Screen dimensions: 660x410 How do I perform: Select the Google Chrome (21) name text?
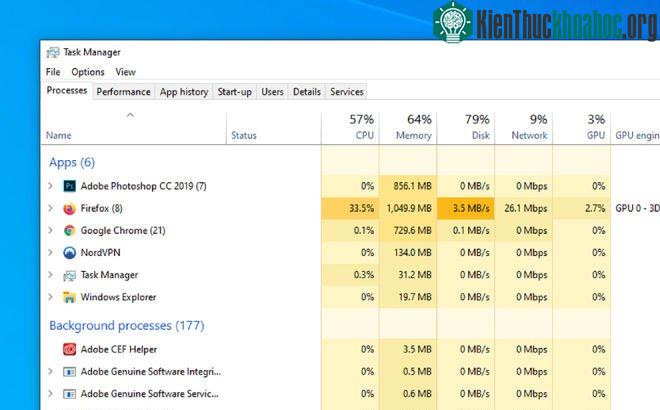123,231
